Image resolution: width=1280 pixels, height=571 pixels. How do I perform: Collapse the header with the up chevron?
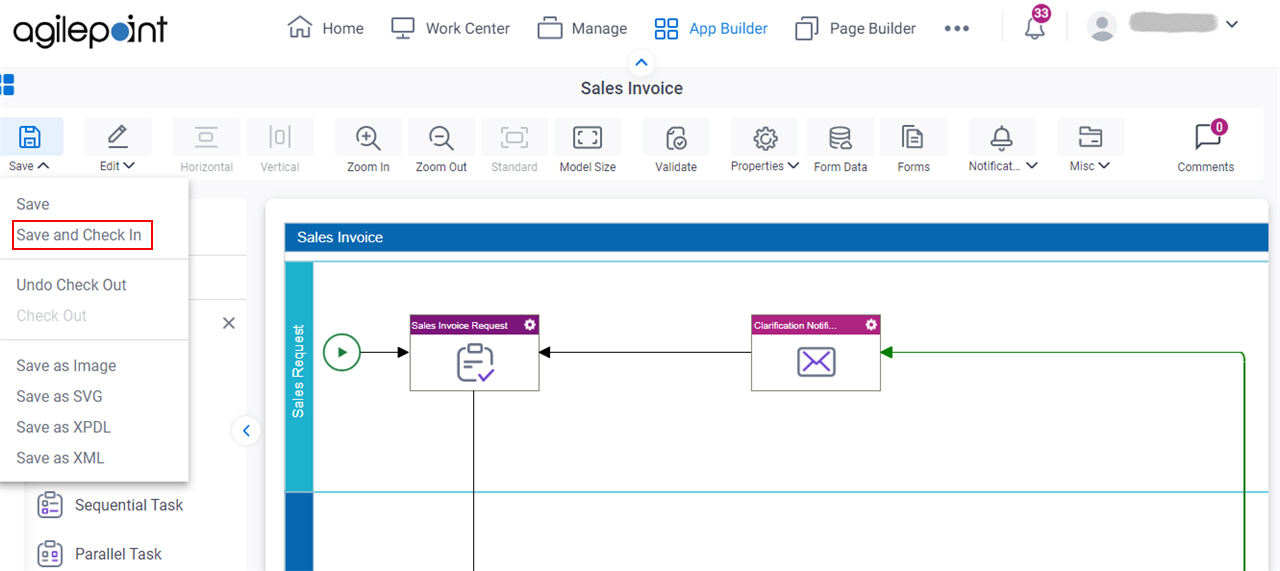coord(641,62)
